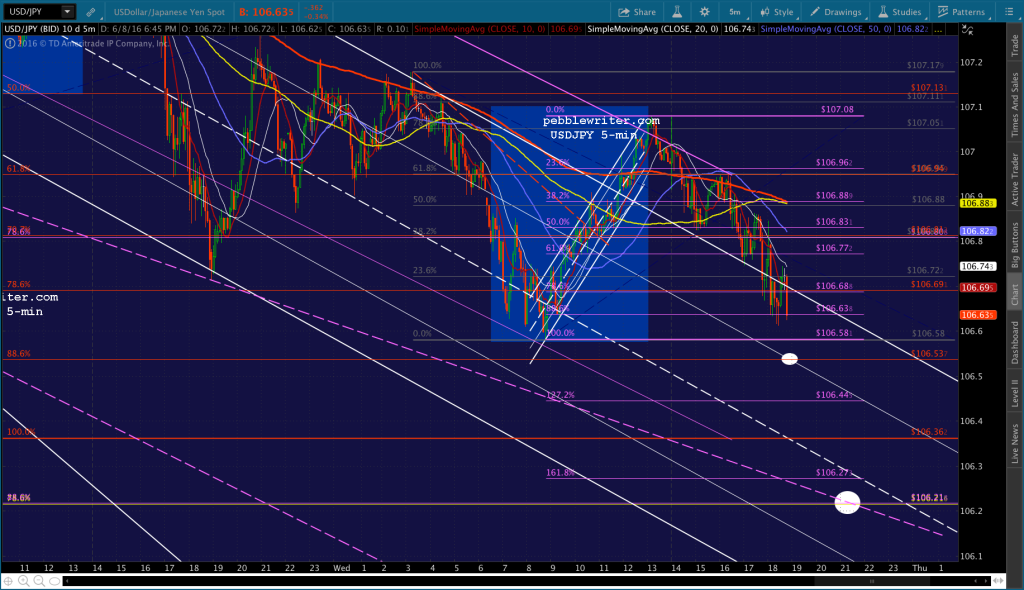Open the Patterns menu

click(x=961, y=12)
